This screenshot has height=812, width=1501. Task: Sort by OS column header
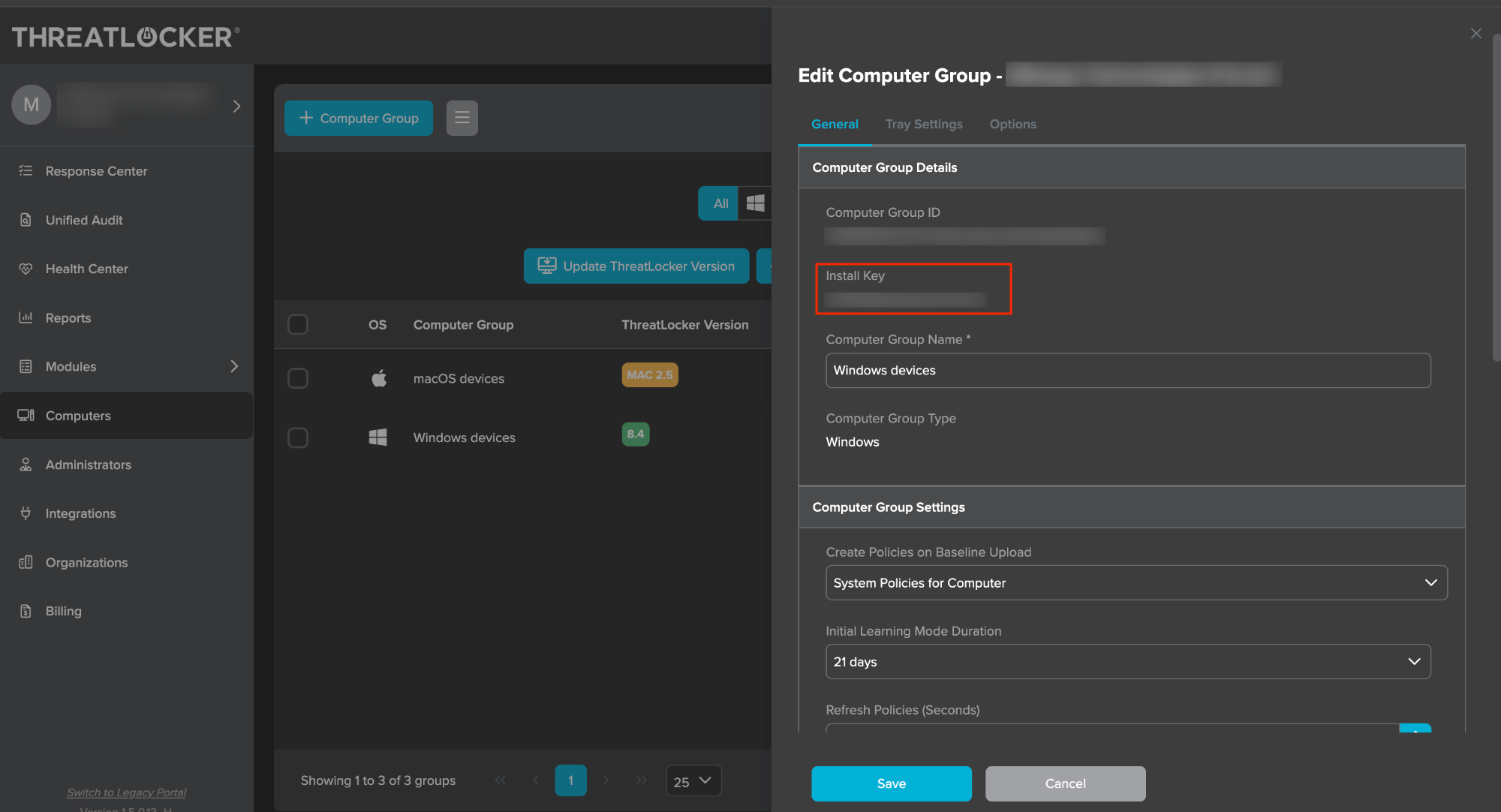377,325
